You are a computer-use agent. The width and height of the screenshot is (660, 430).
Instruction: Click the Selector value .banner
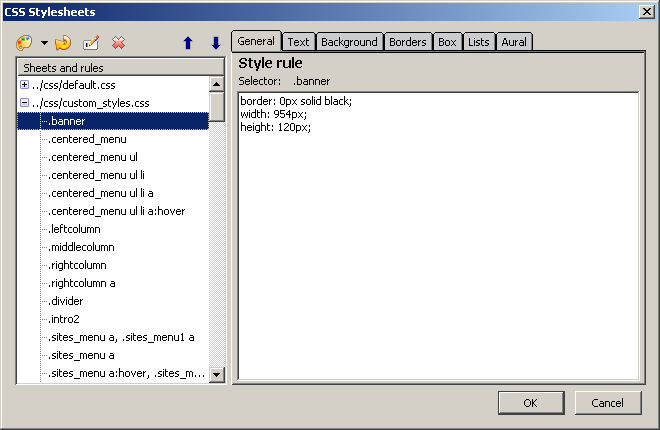[x=311, y=81]
